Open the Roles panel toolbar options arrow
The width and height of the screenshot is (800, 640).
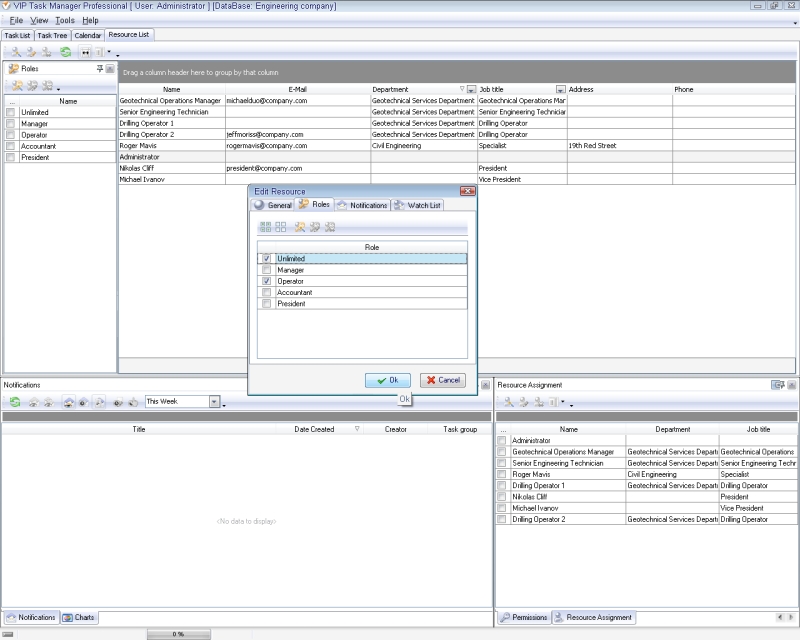pos(58,89)
